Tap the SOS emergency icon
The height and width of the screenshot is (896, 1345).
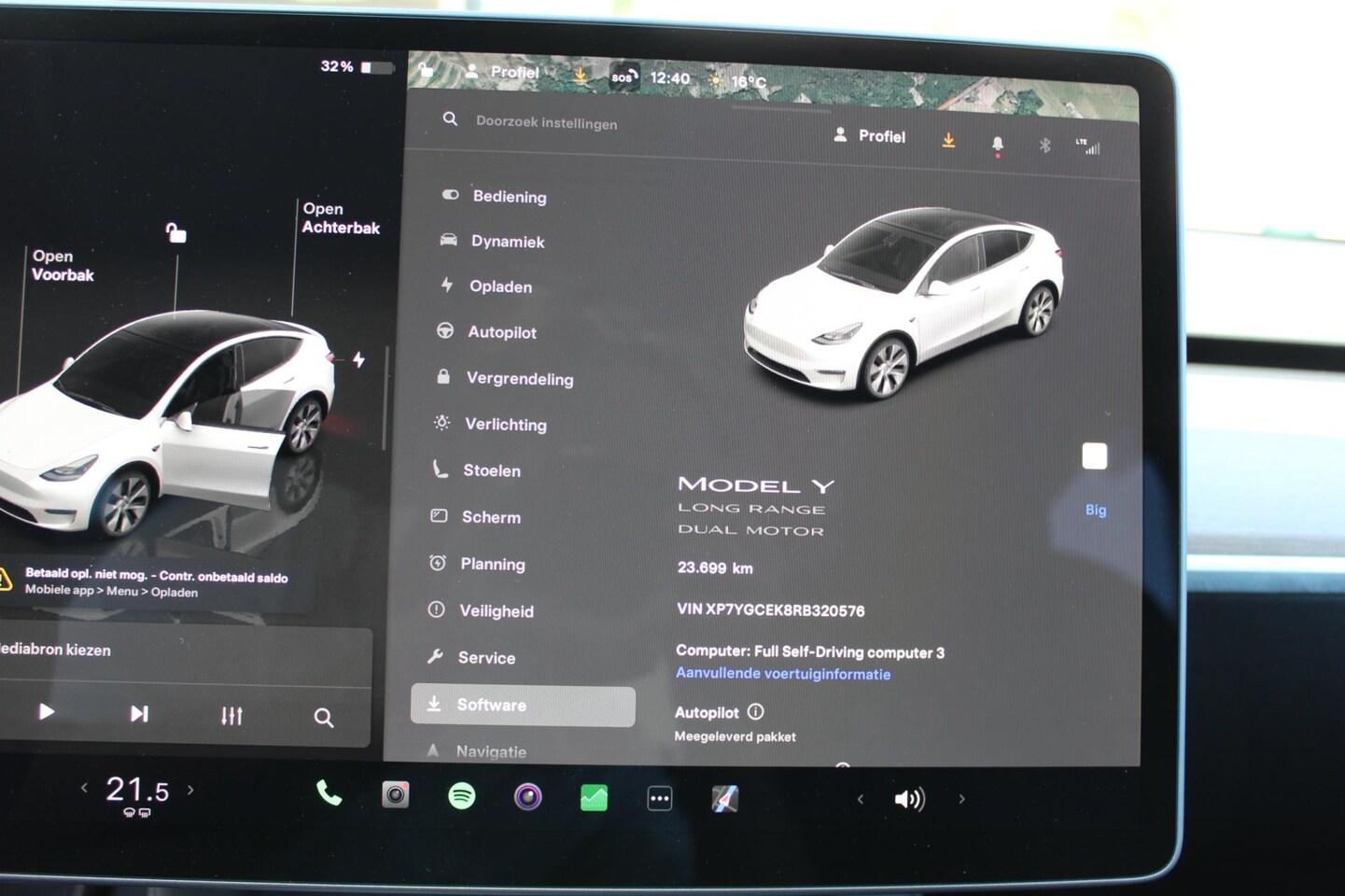point(623,77)
